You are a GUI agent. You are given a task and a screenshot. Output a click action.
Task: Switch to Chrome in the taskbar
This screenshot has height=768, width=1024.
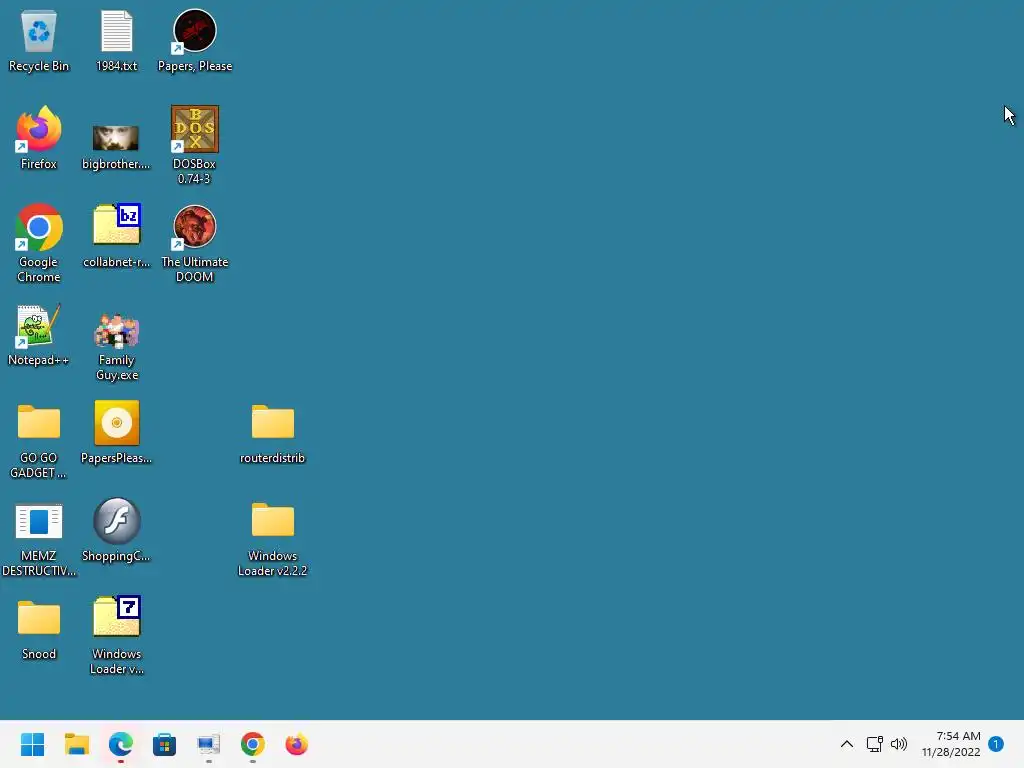click(x=253, y=744)
